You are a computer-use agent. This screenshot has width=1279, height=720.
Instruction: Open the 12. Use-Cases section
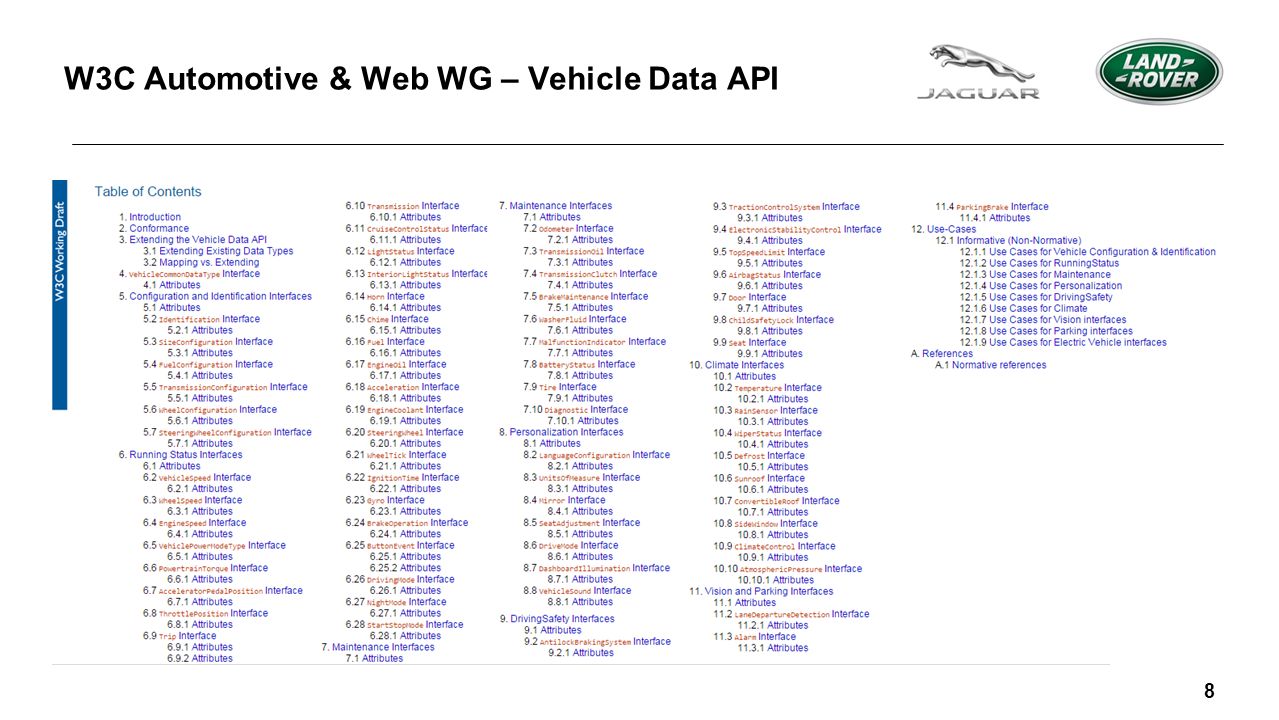944,229
